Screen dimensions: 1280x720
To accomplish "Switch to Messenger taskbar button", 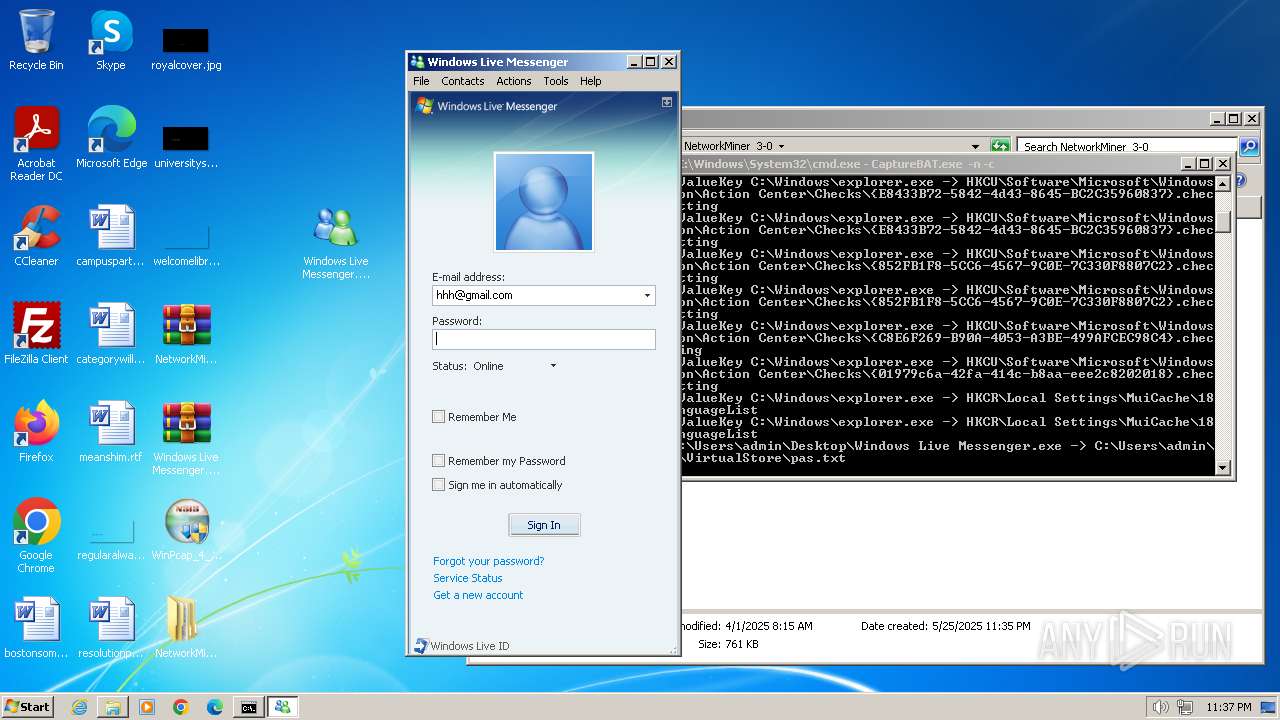I will click(x=282, y=707).
